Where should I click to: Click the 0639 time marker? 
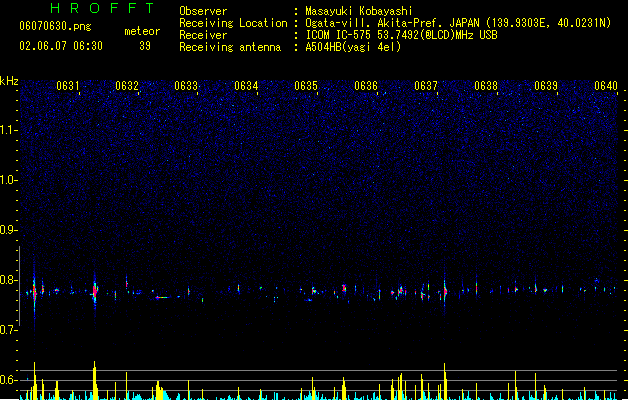click(546, 86)
